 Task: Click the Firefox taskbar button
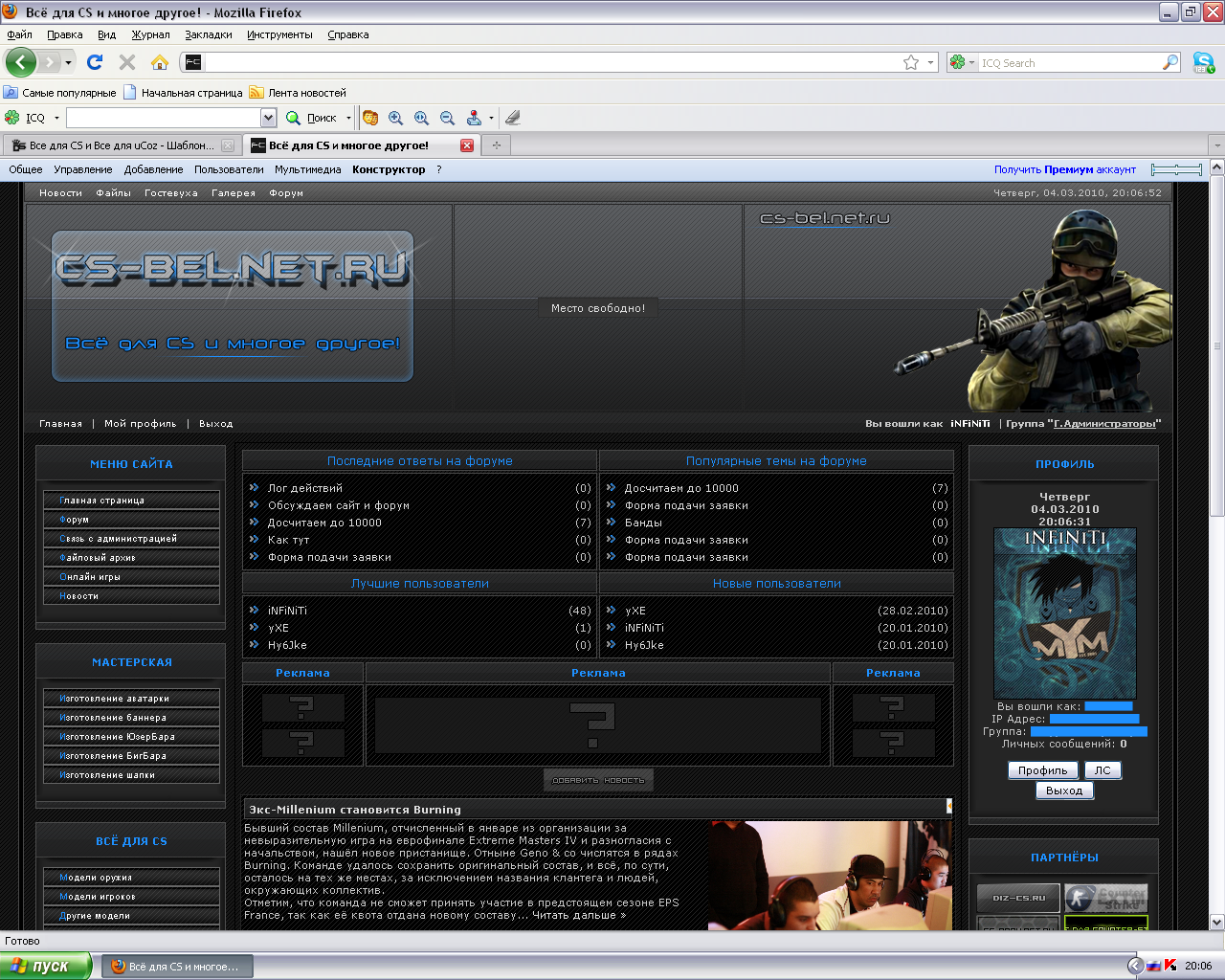[176, 966]
